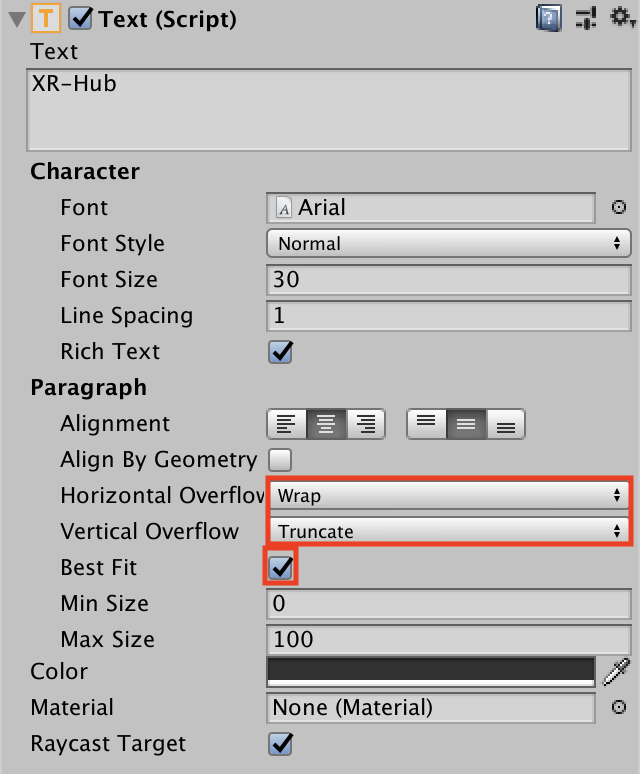Pick a color with the eyedropper
The height and width of the screenshot is (774, 640).
[x=617, y=671]
